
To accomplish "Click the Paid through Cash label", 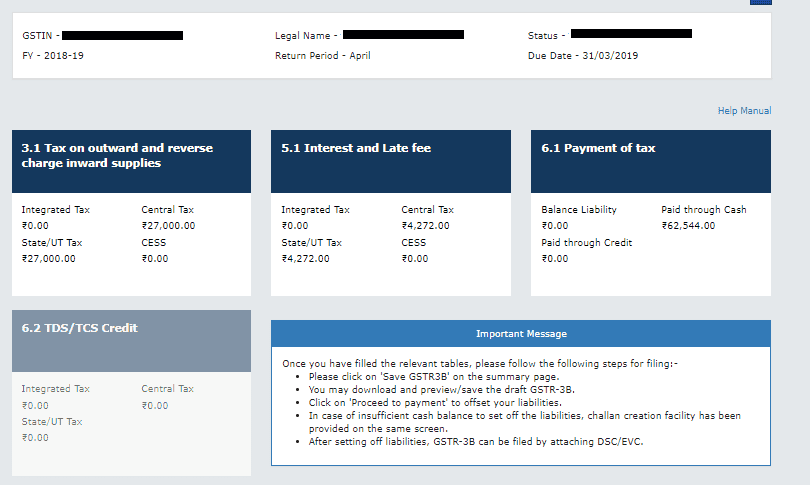I will click(704, 210).
